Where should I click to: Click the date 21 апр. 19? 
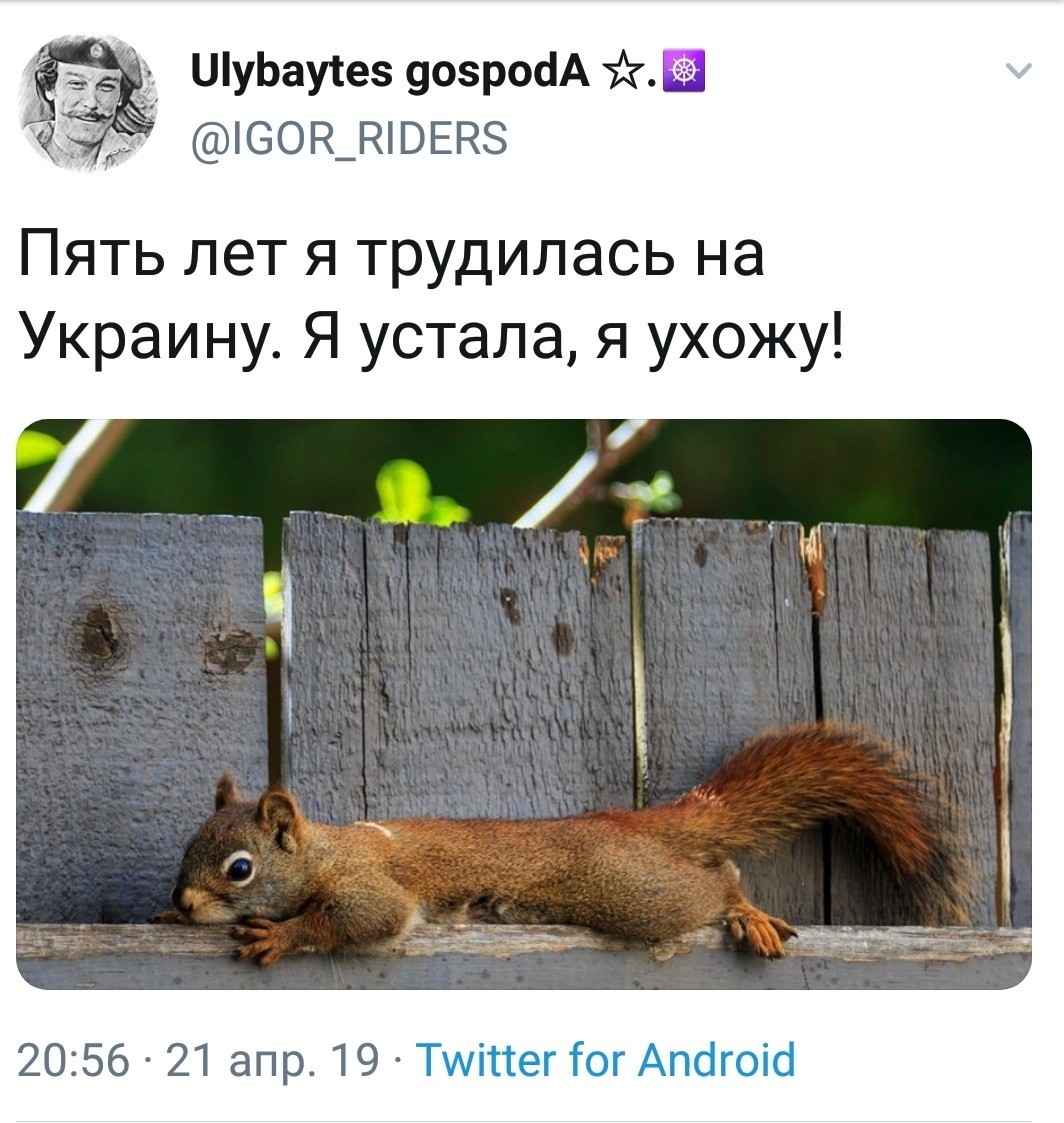coord(272,1060)
